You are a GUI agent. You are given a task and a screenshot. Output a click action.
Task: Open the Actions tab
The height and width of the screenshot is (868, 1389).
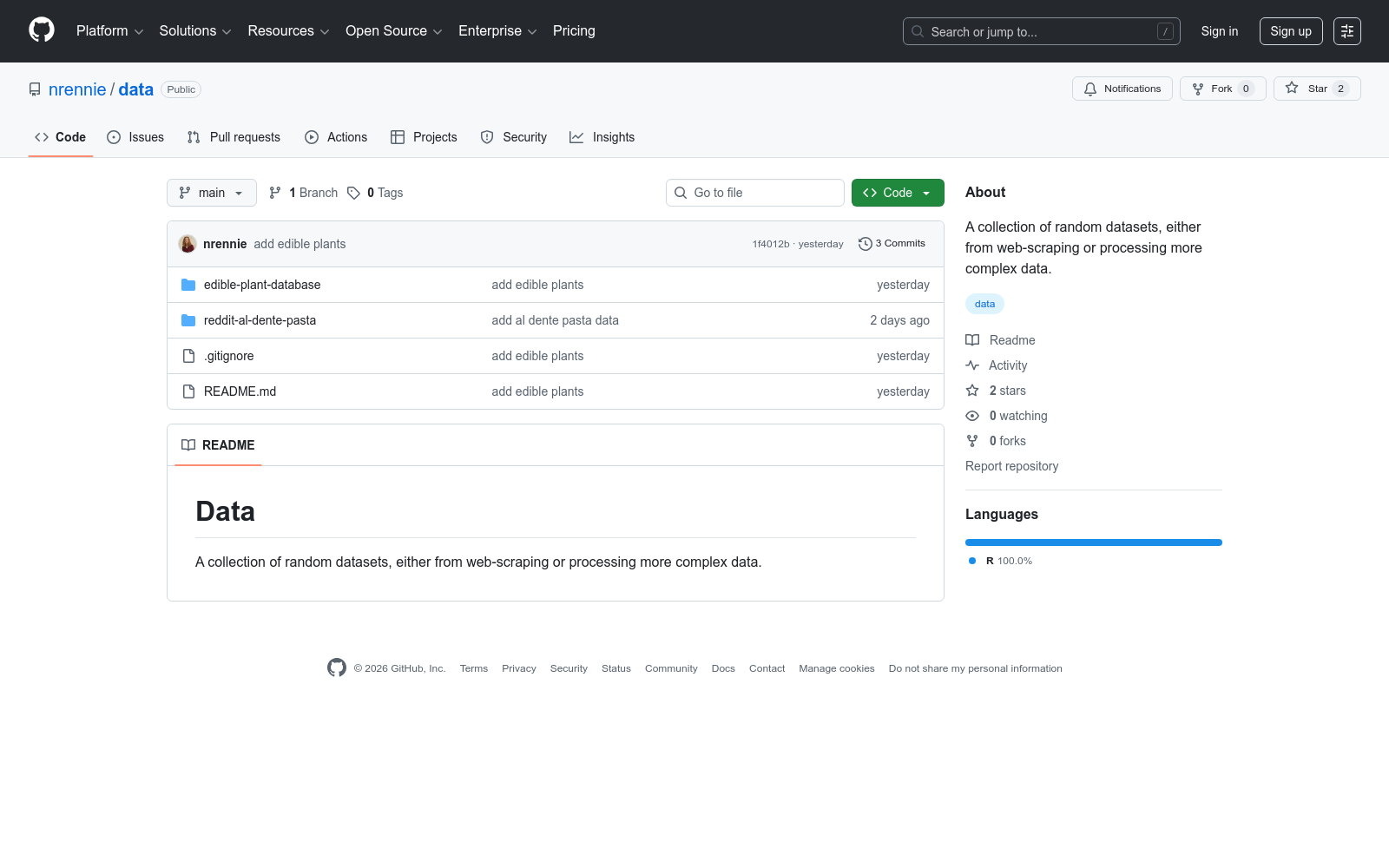pos(336,137)
